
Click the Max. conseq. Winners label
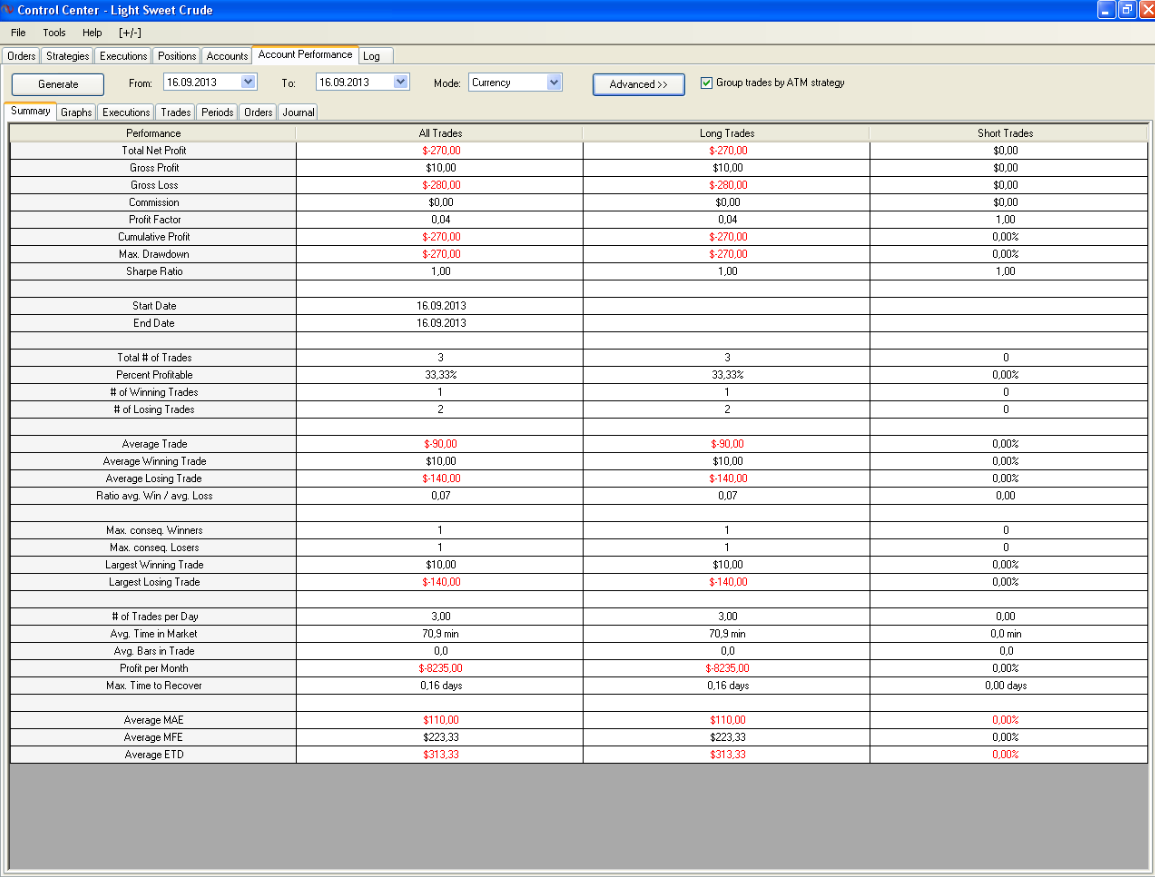coord(154,530)
